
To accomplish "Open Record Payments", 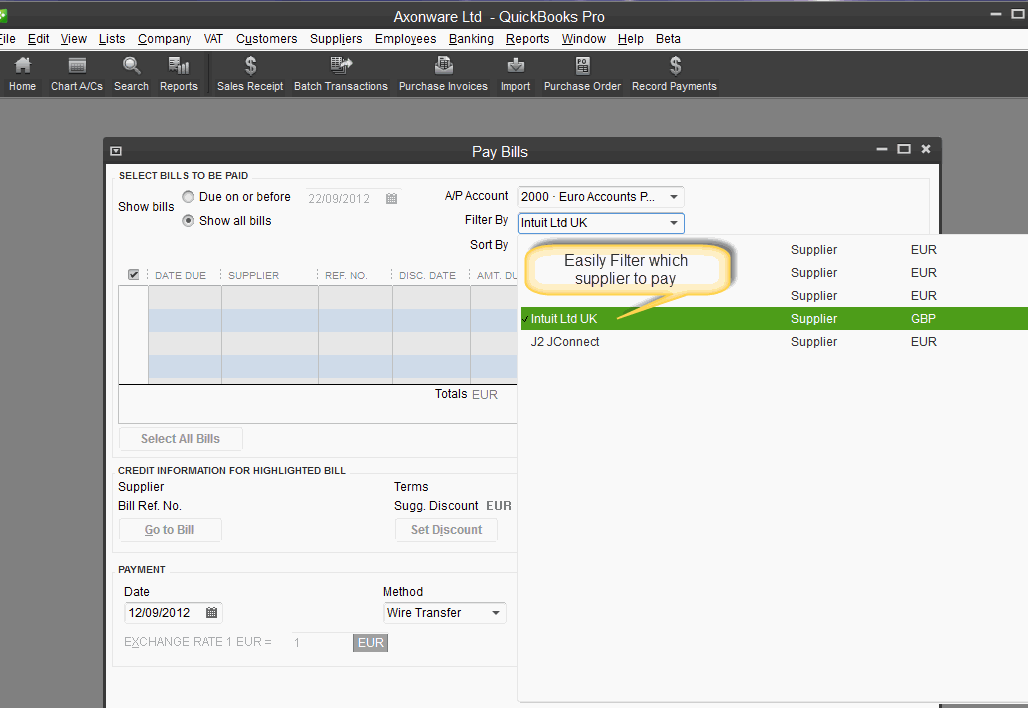I will [x=674, y=74].
